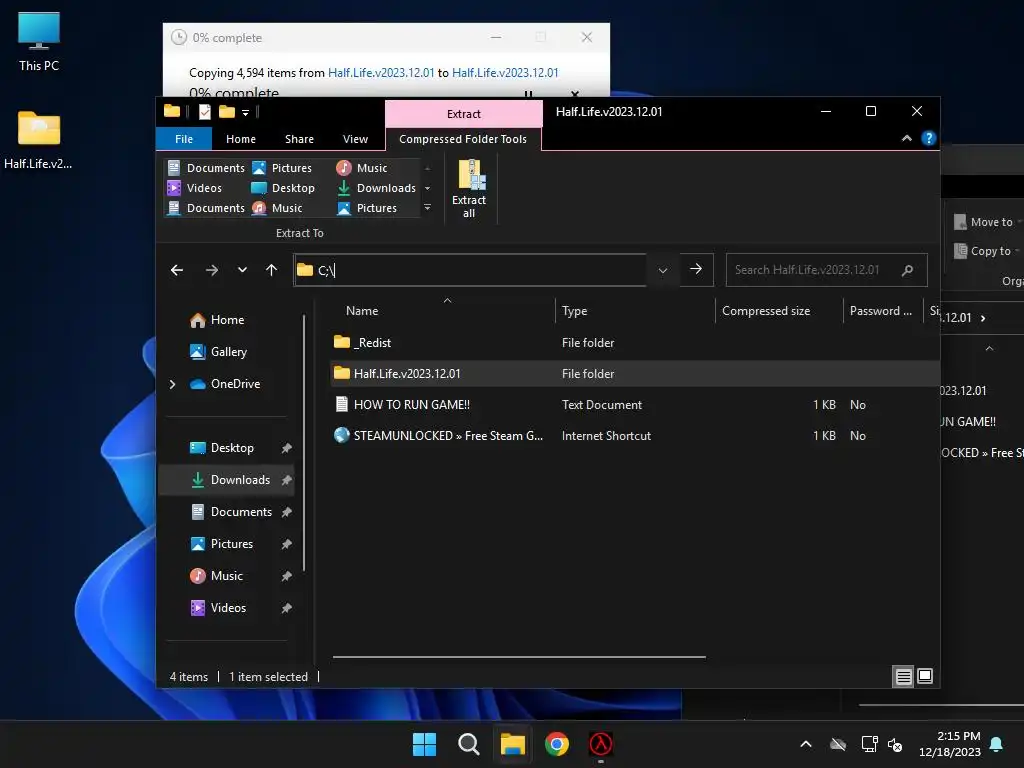The height and width of the screenshot is (768, 1024).
Task: Switch to Large icons view in the status bar
Action: [925, 676]
